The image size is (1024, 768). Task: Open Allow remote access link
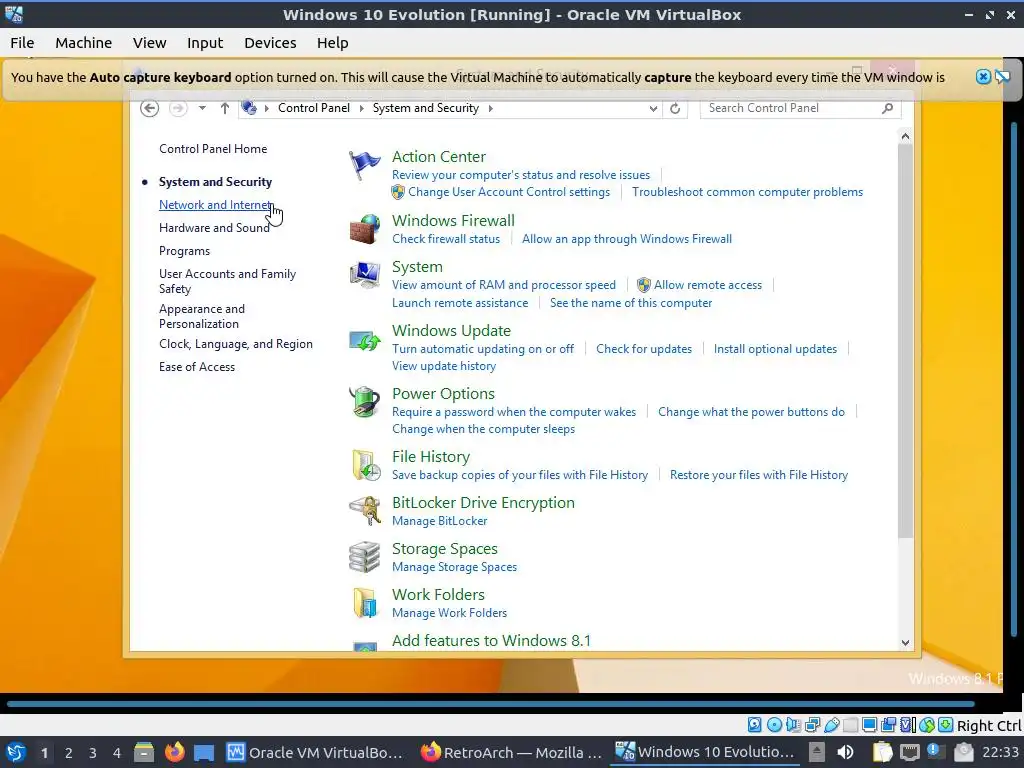pyautogui.click(x=708, y=285)
